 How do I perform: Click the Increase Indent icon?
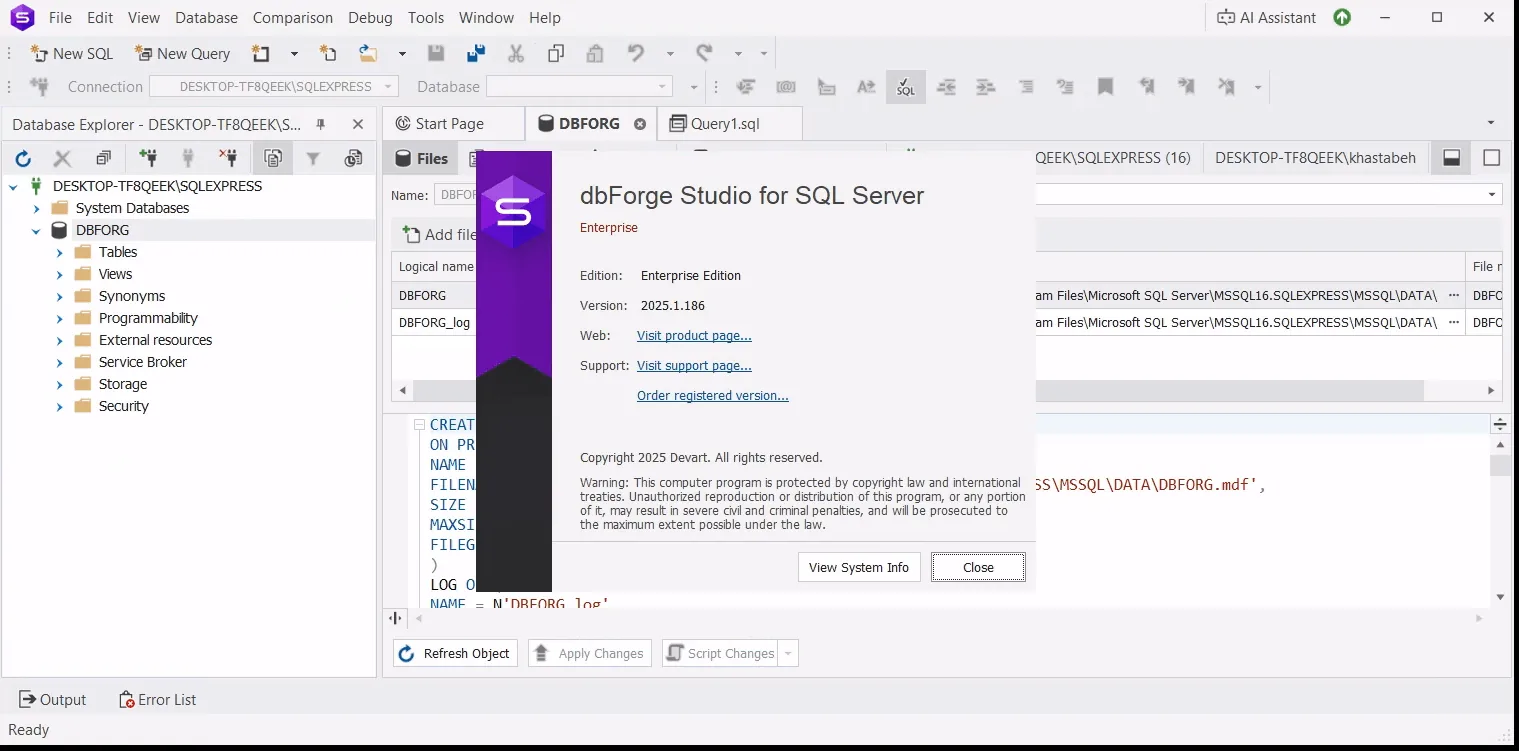986,87
